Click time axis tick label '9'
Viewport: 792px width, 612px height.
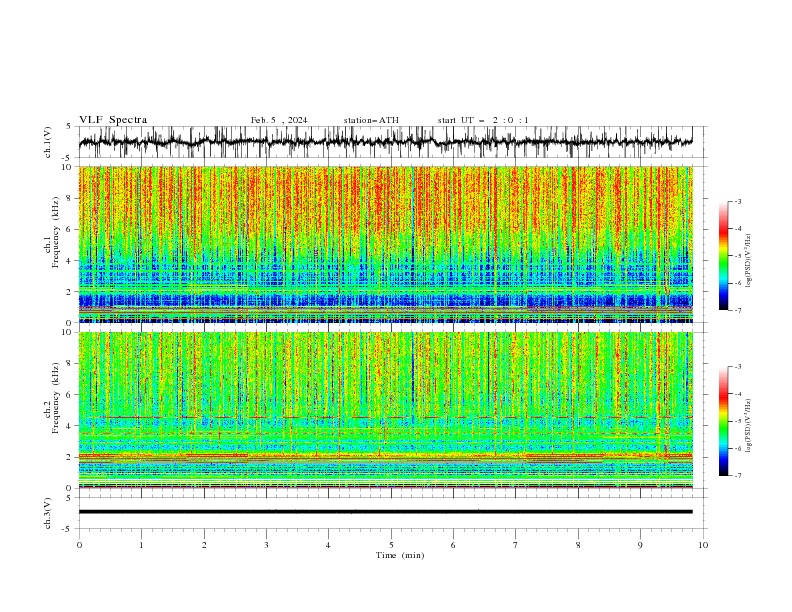(640, 545)
